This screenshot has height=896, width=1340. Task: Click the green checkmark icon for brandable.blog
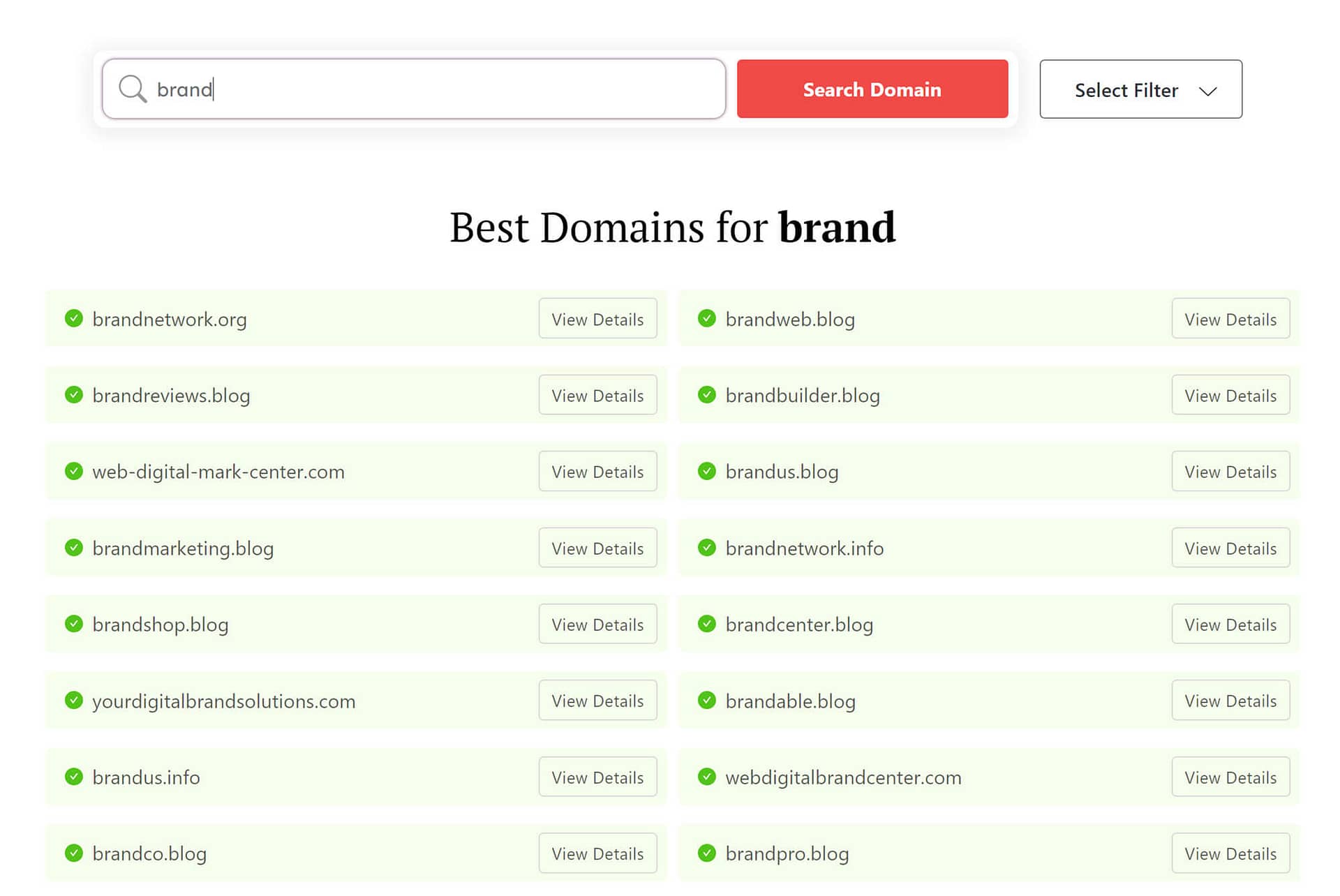click(707, 700)
